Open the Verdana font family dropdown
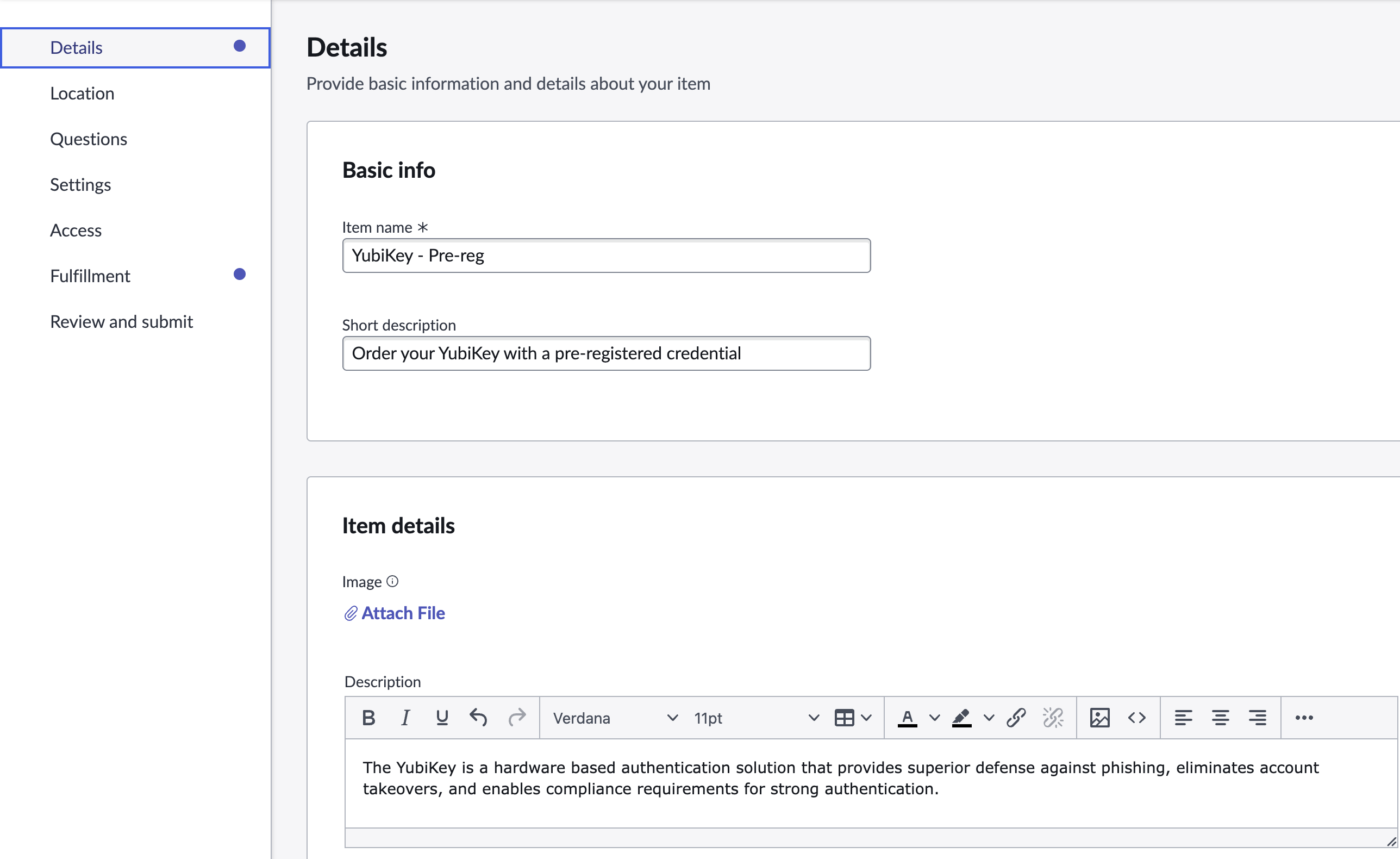 coord(615,718)
